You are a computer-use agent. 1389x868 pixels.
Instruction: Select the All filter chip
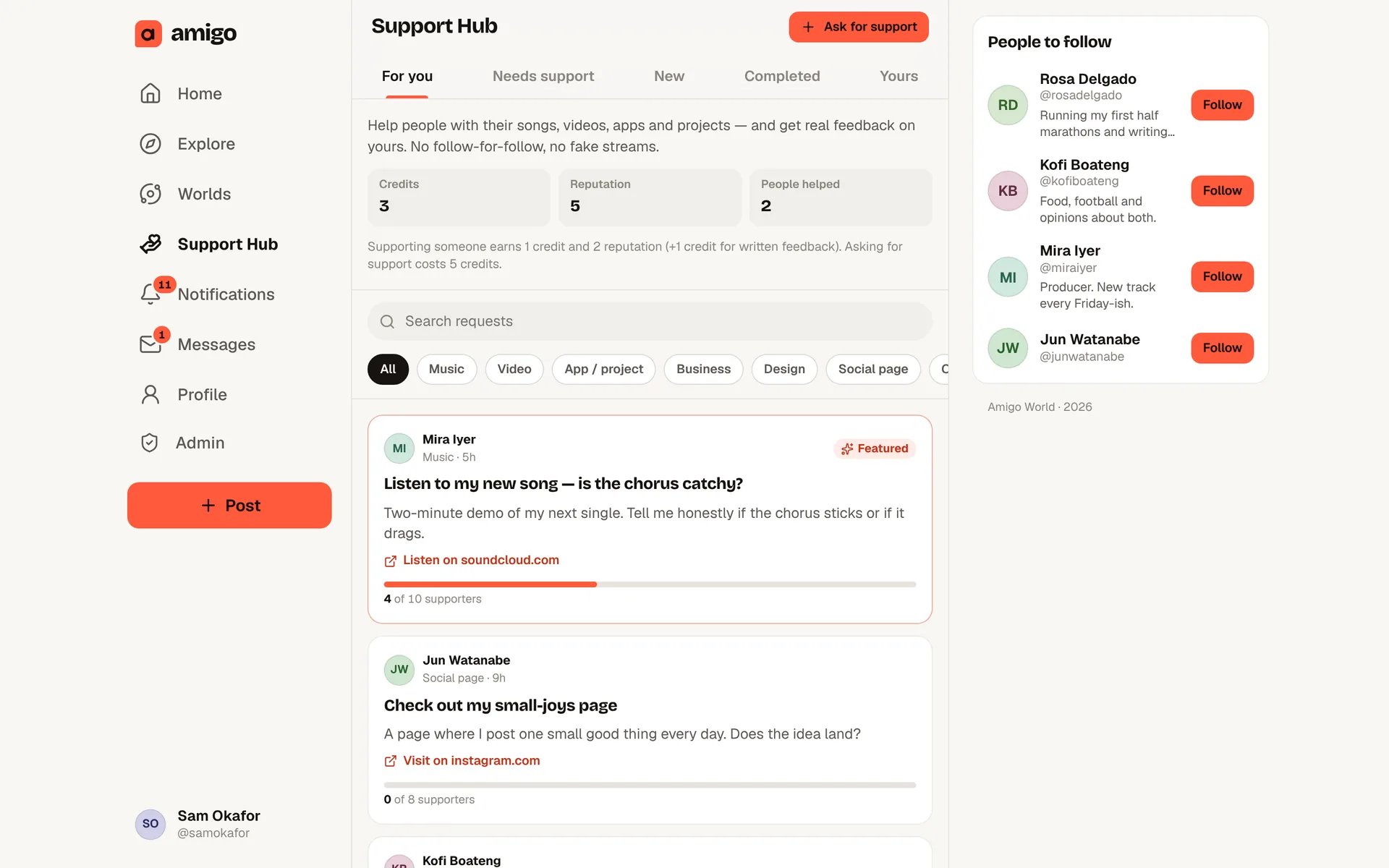[388, 369]
